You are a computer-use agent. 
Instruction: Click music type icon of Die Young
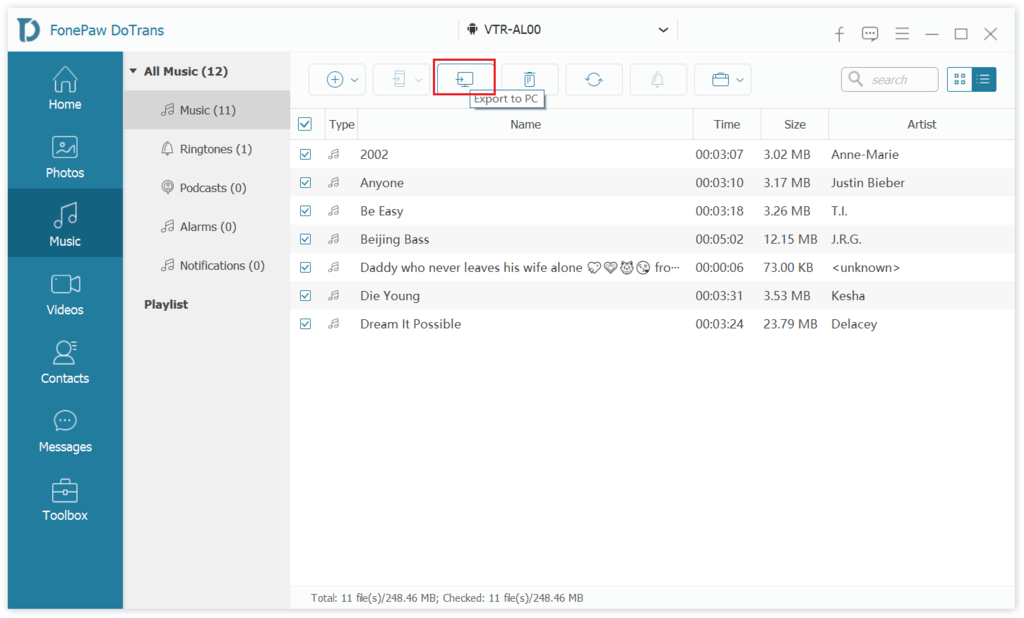(334, 295)
